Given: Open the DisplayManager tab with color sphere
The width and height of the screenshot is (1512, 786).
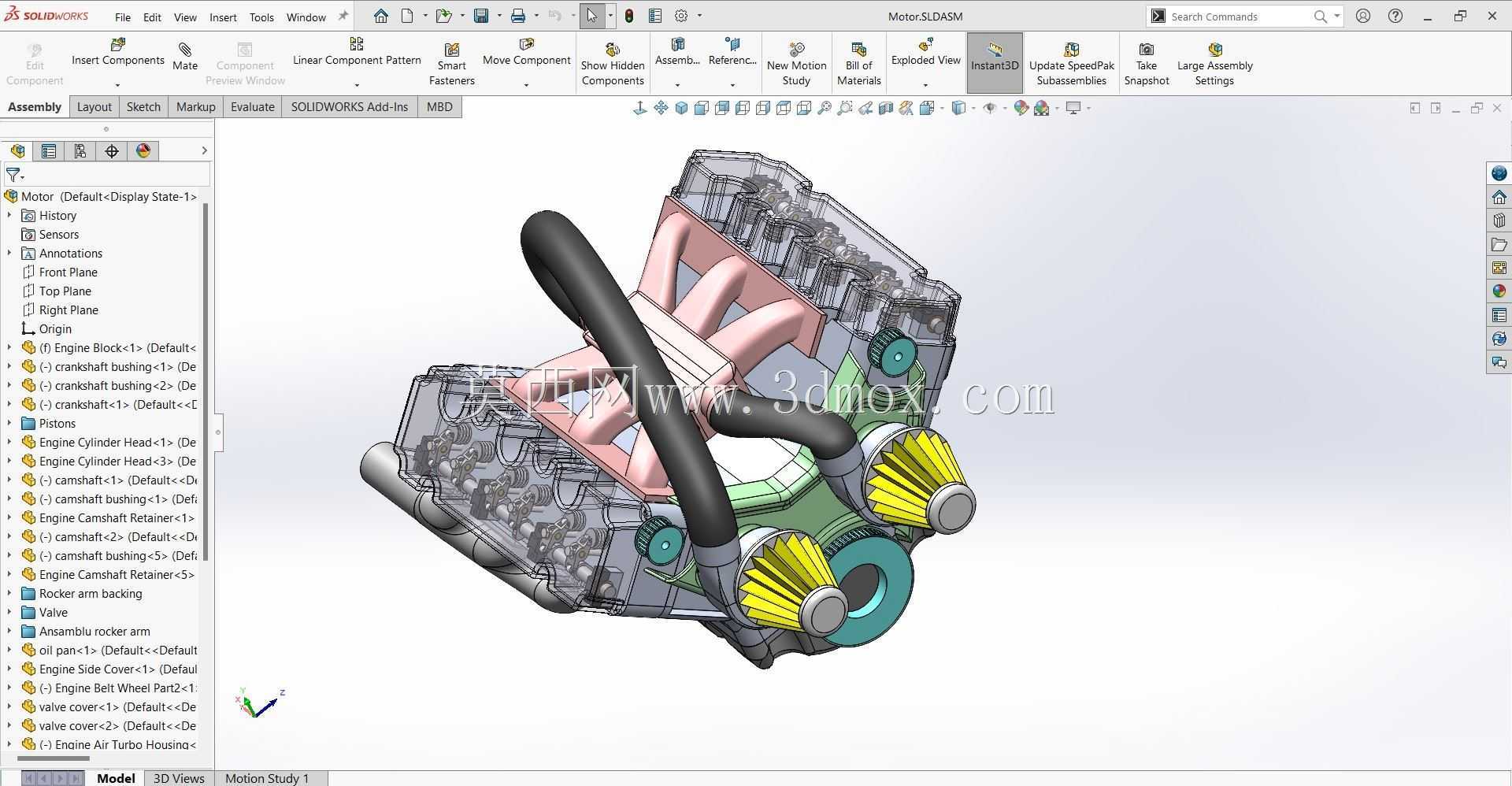Looking at the screenshot, I should tap(143, 151).
